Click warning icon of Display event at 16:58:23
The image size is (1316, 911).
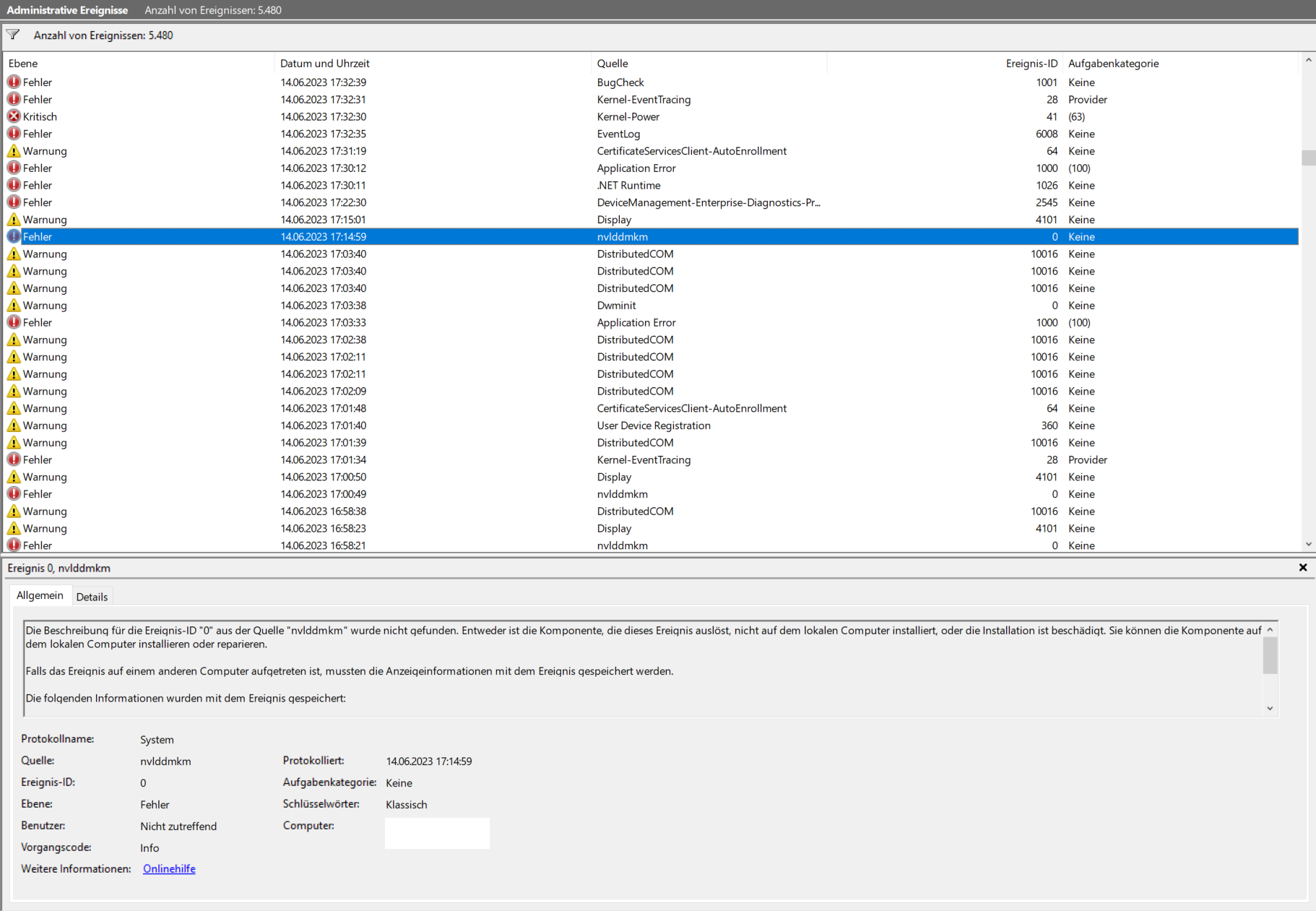click(14, 528)
